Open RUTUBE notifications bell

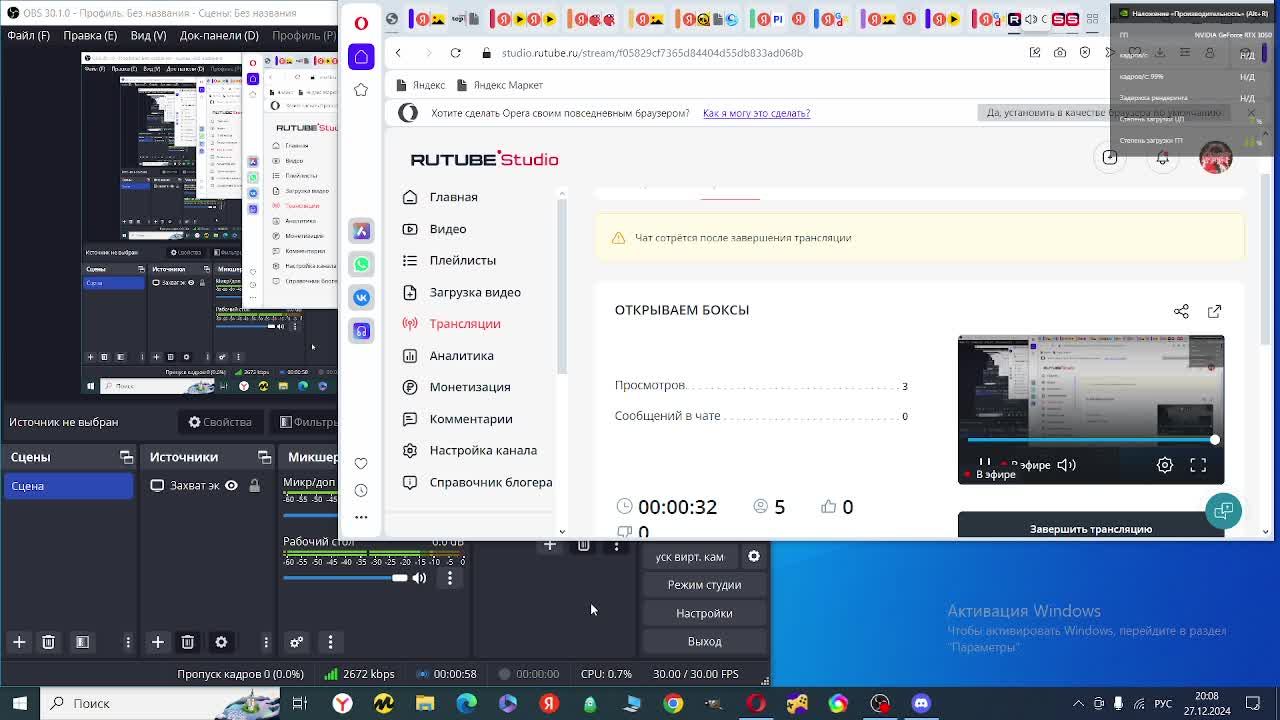1162,158
